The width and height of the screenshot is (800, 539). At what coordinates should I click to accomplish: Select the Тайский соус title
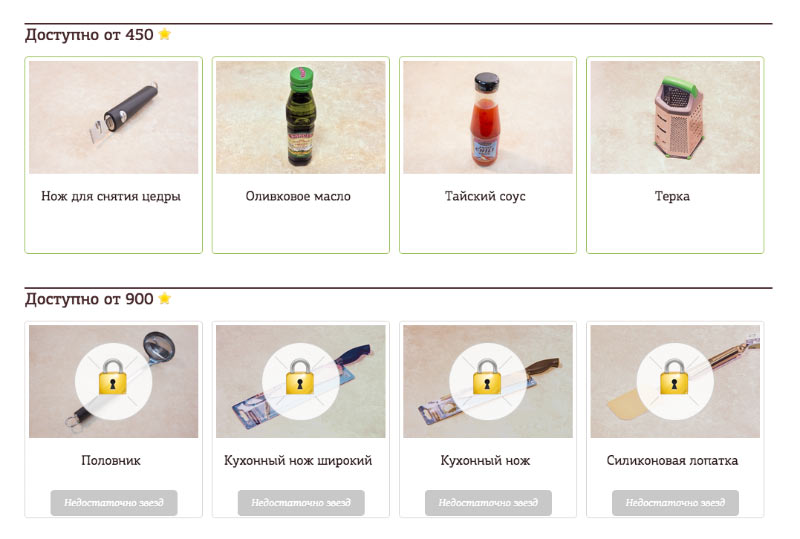pos(485,197)
